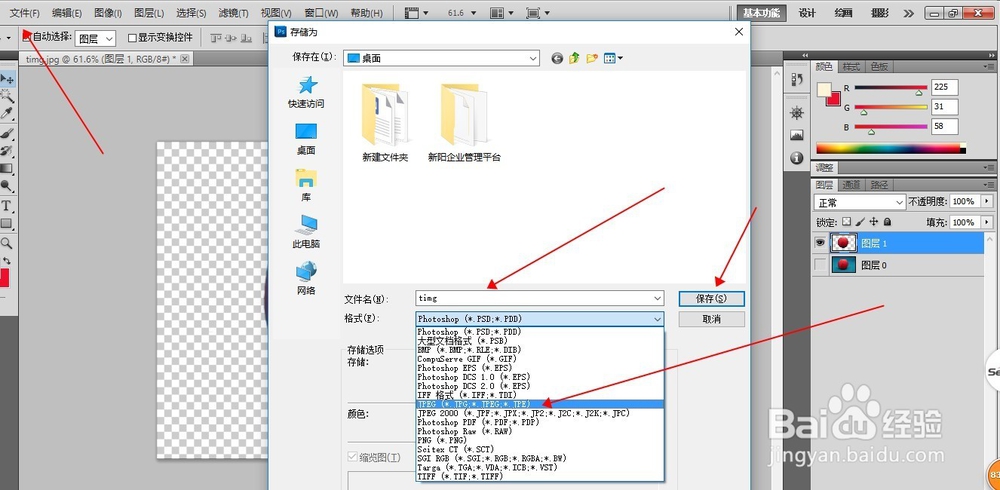This screenshot has width=1000, height=490.
Task: Select the Gradient tool
Action: coord(7,169)
